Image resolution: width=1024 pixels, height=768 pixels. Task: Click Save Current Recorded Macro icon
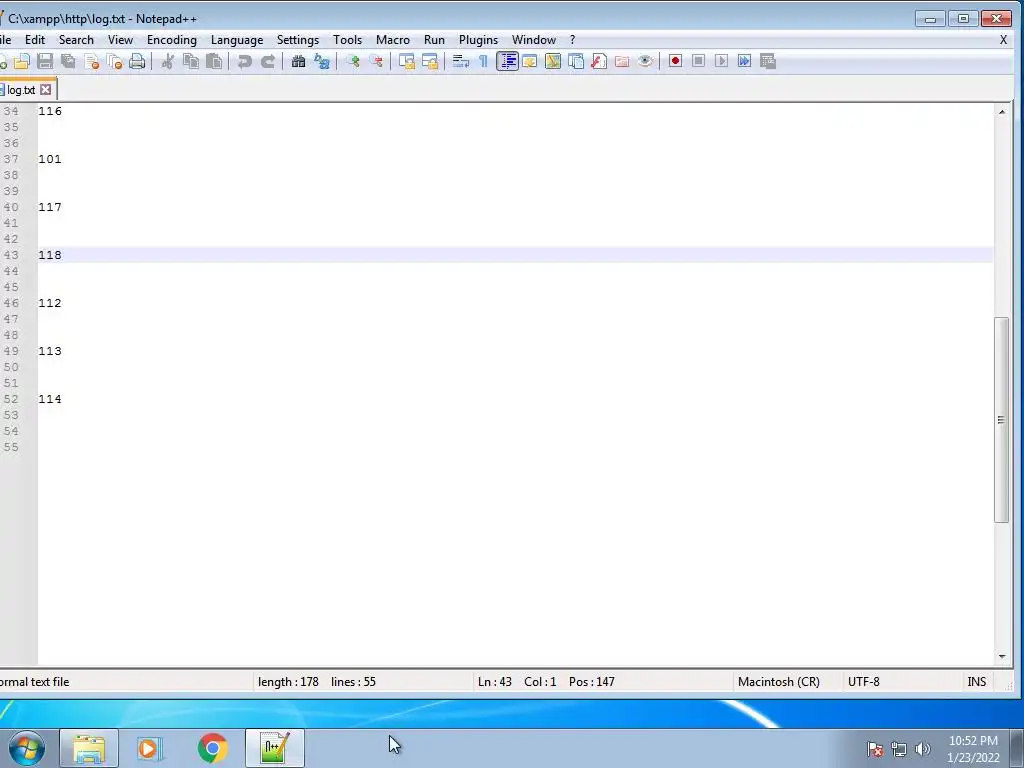click(768, 61)
